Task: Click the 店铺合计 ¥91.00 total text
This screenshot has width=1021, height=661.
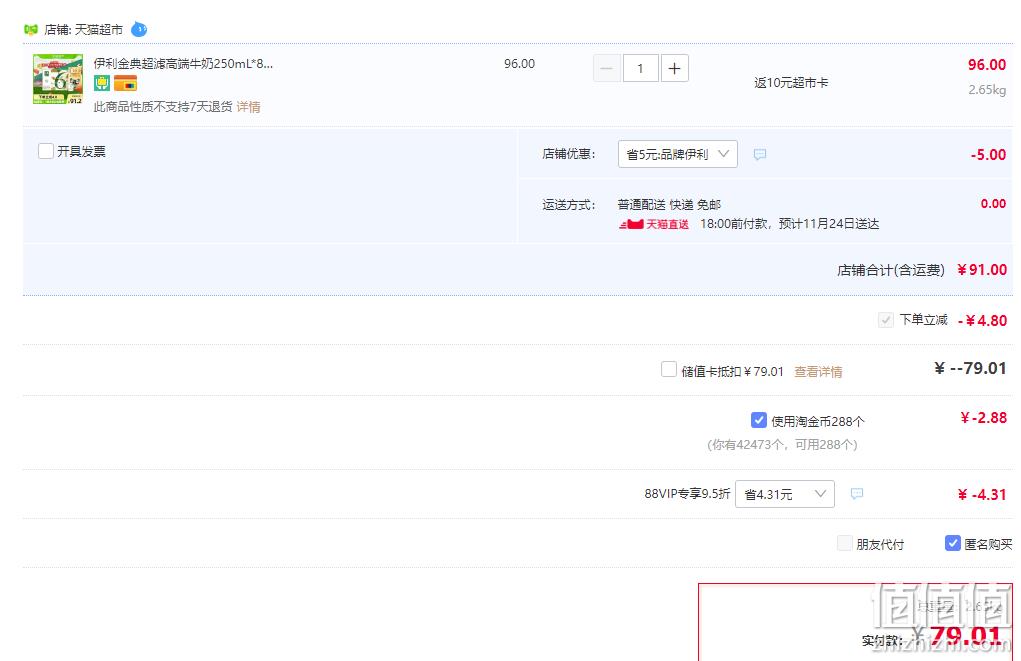Action: coord(921,270)
